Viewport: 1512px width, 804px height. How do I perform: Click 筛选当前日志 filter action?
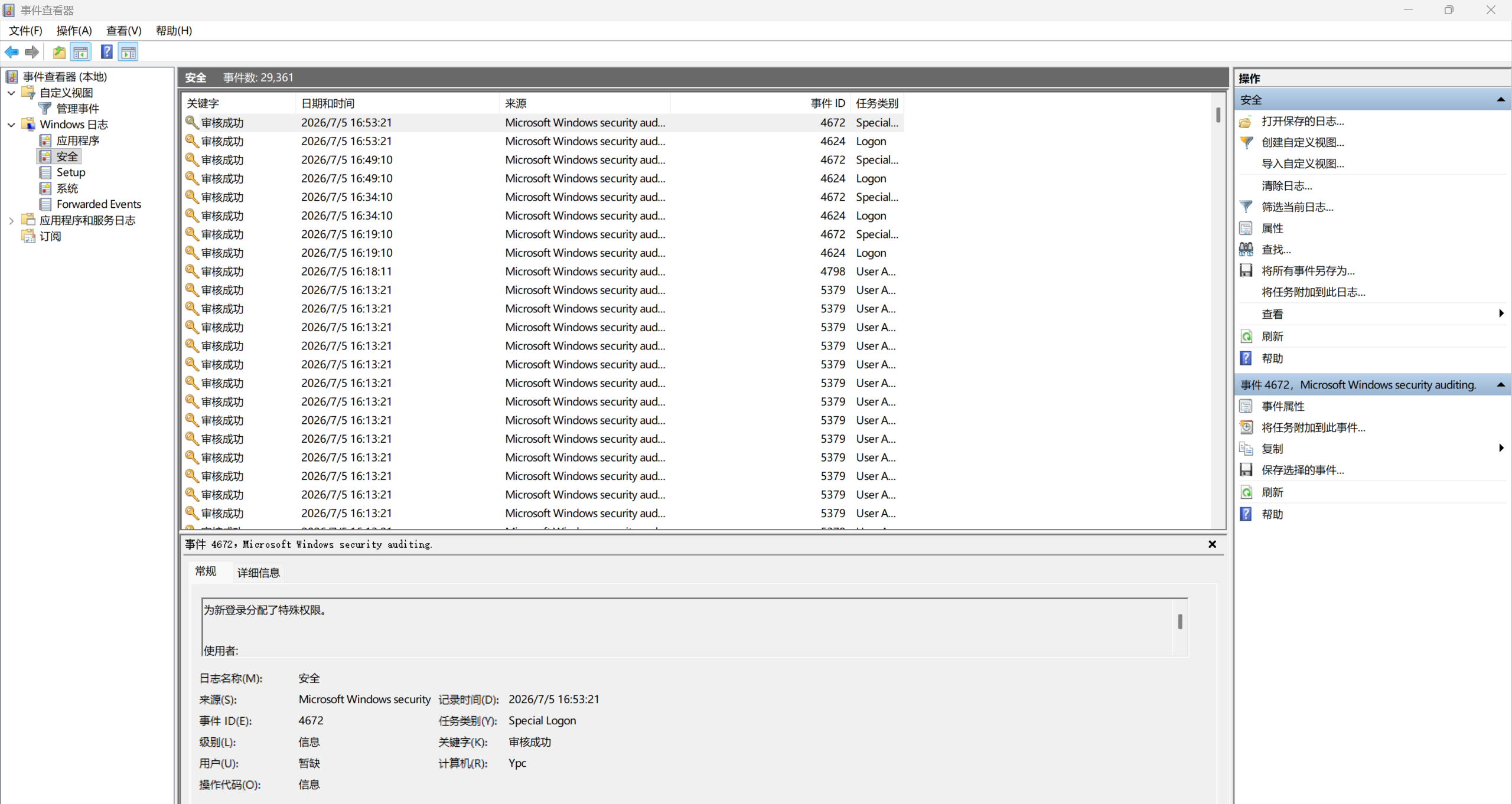(1297, 207)
